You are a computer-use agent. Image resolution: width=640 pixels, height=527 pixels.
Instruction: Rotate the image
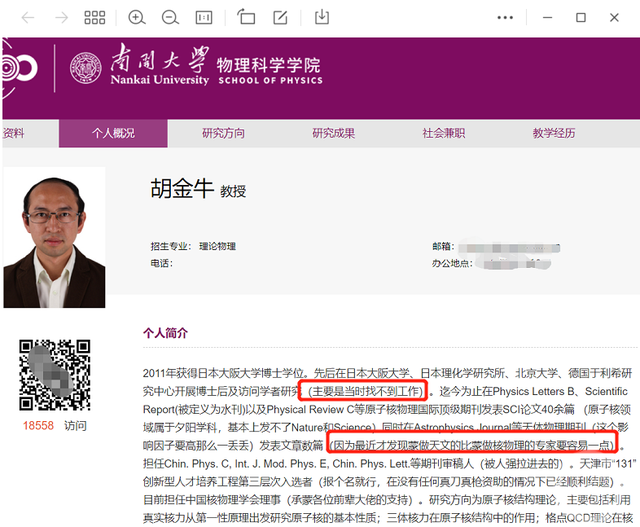[246, 17]
